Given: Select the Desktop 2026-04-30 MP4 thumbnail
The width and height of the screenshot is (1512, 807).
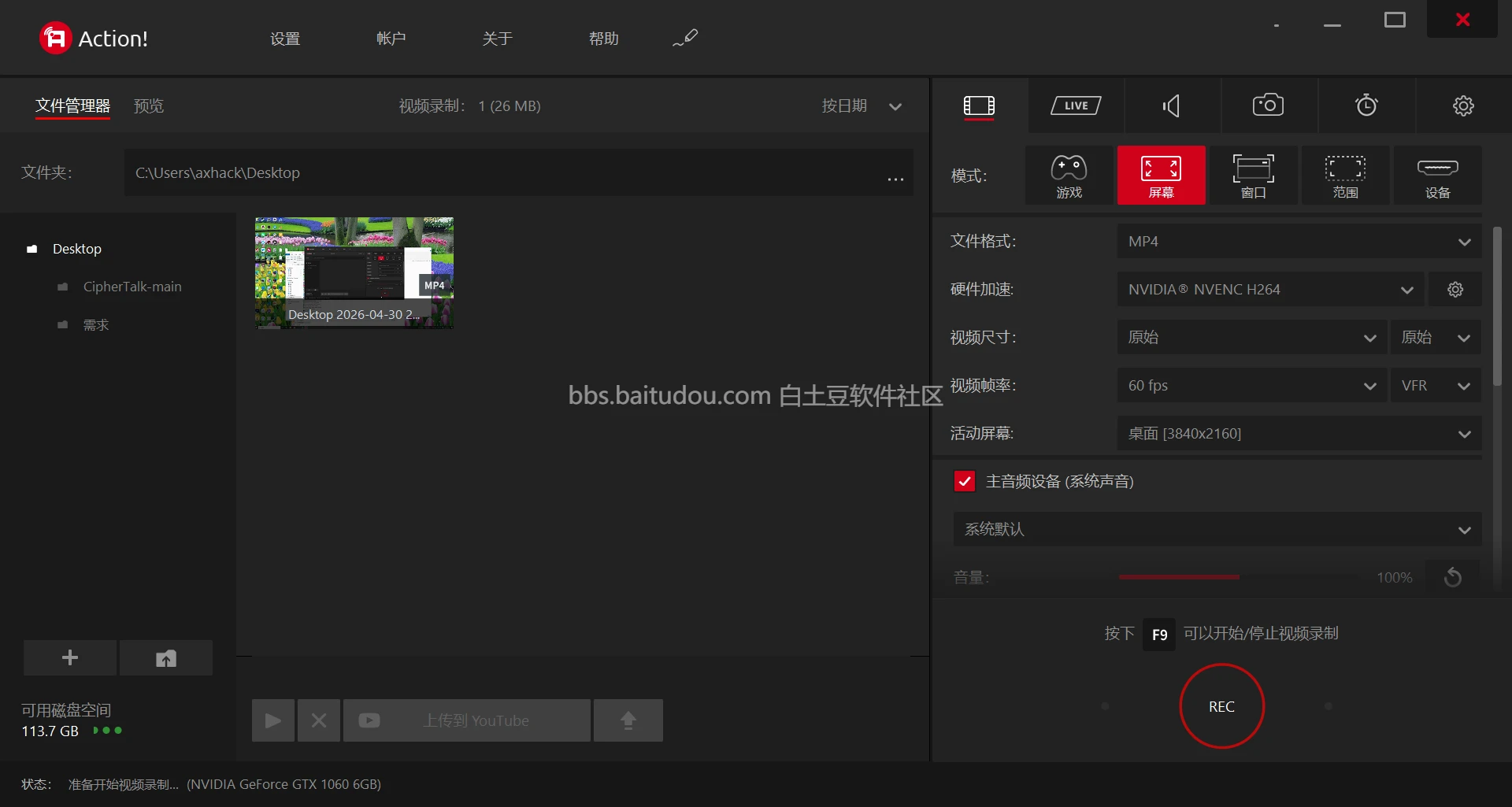Looking at the screenshot, I should [x=354, y=273].
